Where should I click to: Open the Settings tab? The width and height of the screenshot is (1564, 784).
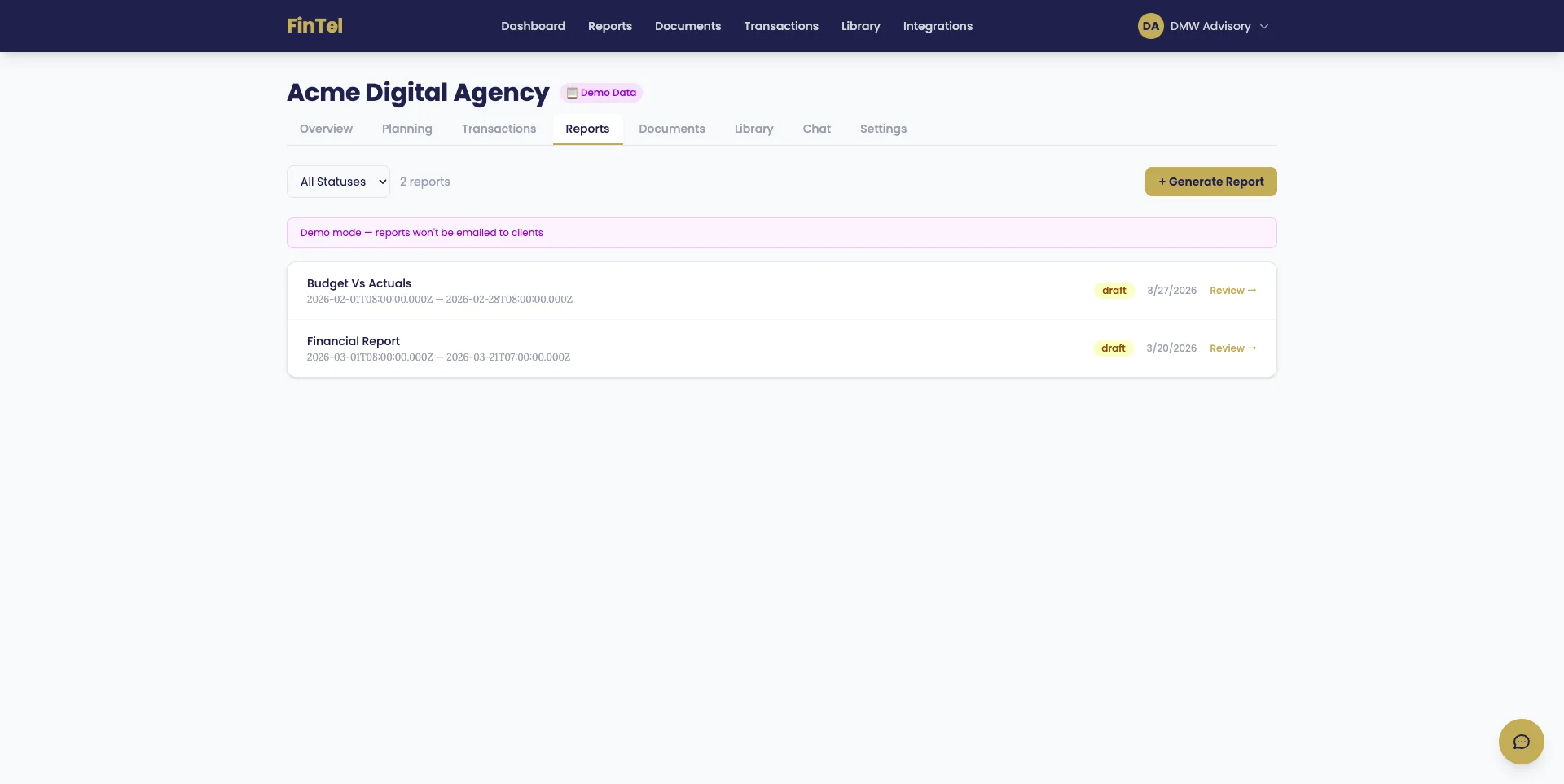pyautogui.click(x=883, y=129)
